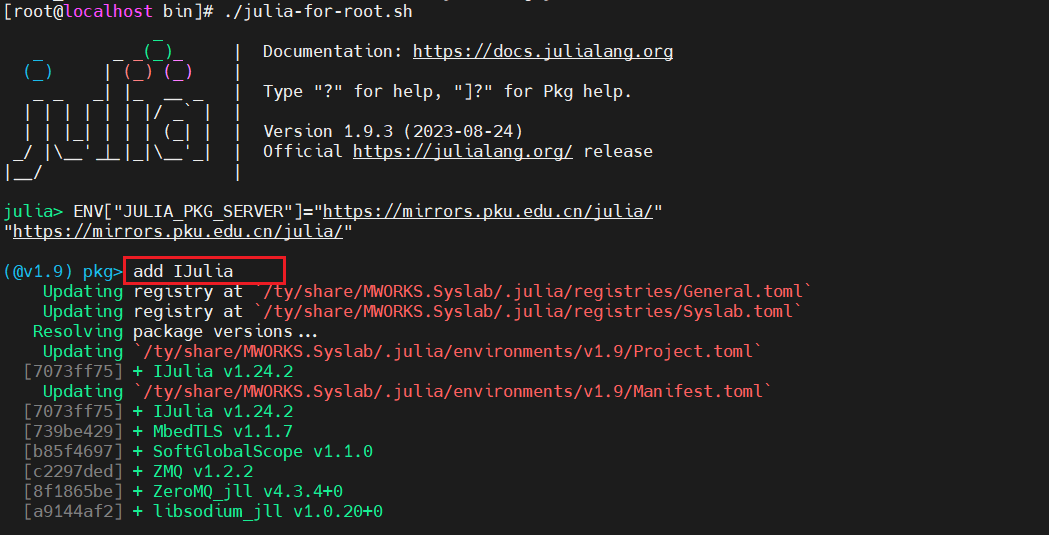This screenshot has height=535, width=1049.
Task: Click the Project.toml environment path
Action: coord(447,352)
